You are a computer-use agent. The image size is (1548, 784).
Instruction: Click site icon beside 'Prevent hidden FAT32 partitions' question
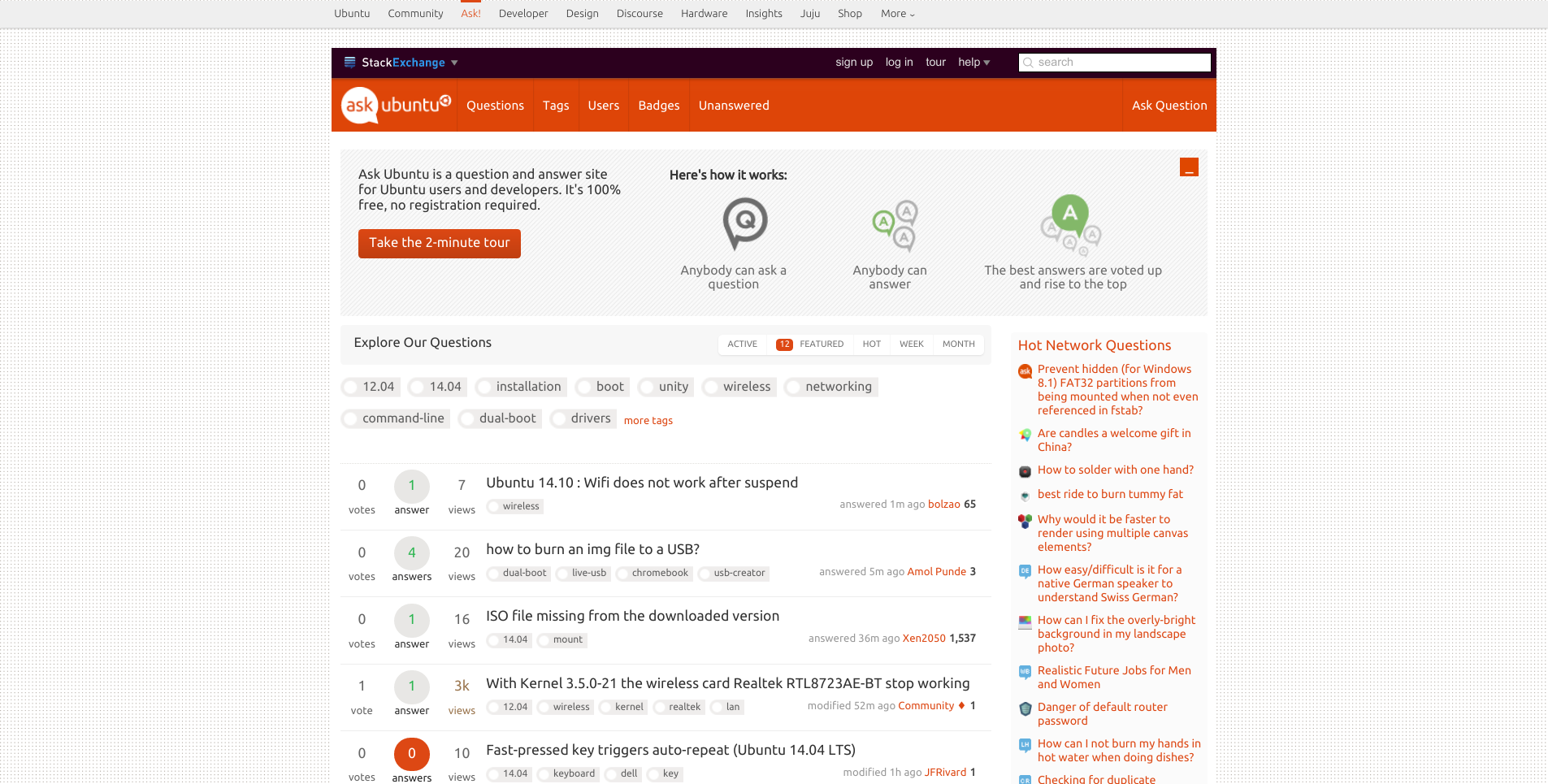click(1025, 371)
